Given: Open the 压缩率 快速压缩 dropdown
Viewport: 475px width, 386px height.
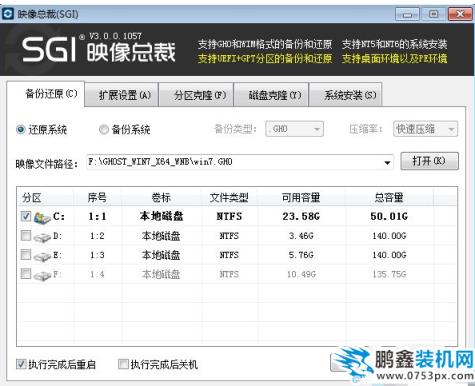Looking at the screenshot, I should [426, 129].
